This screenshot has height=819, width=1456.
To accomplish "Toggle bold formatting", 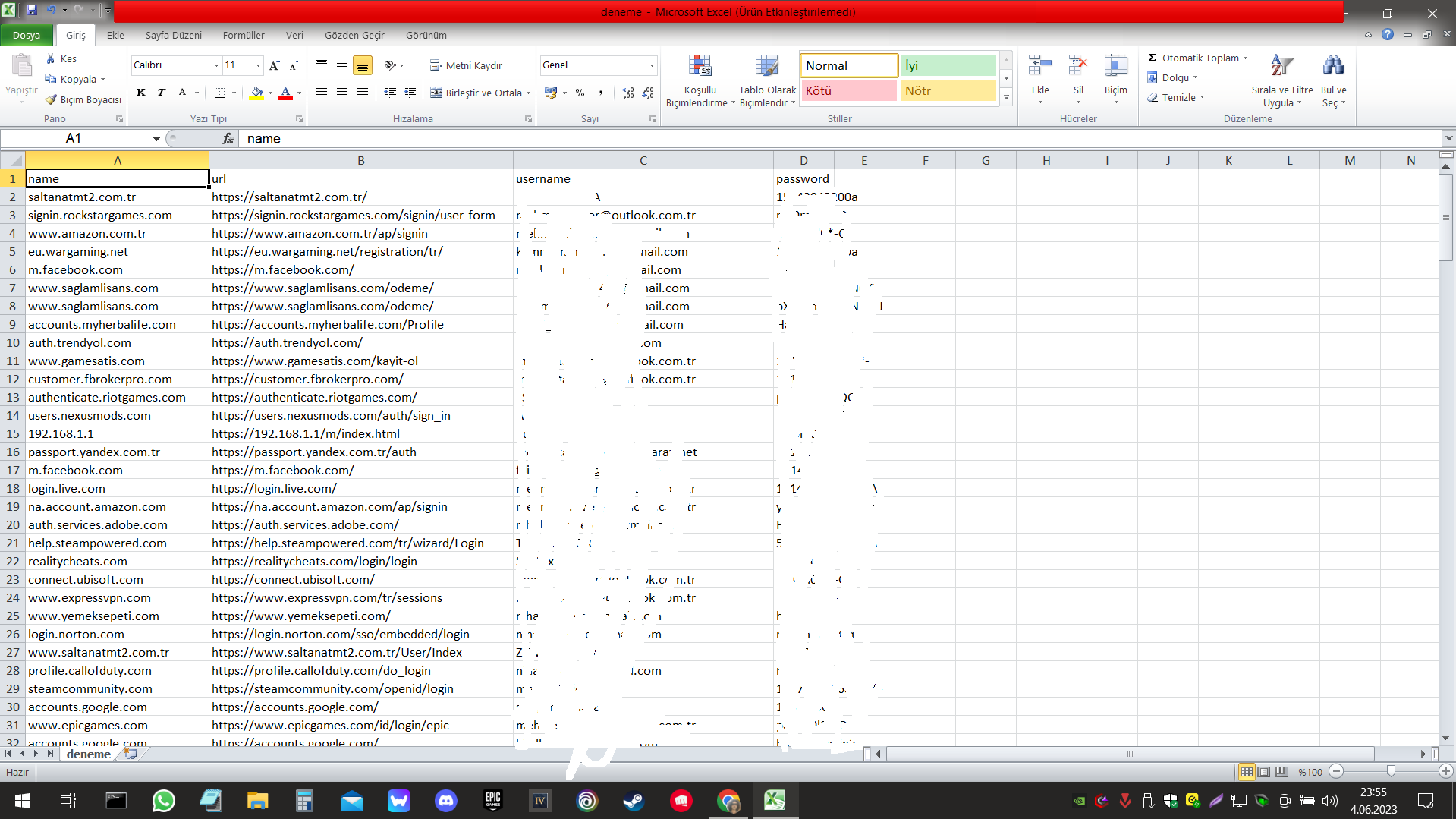I will coord(141,93).
